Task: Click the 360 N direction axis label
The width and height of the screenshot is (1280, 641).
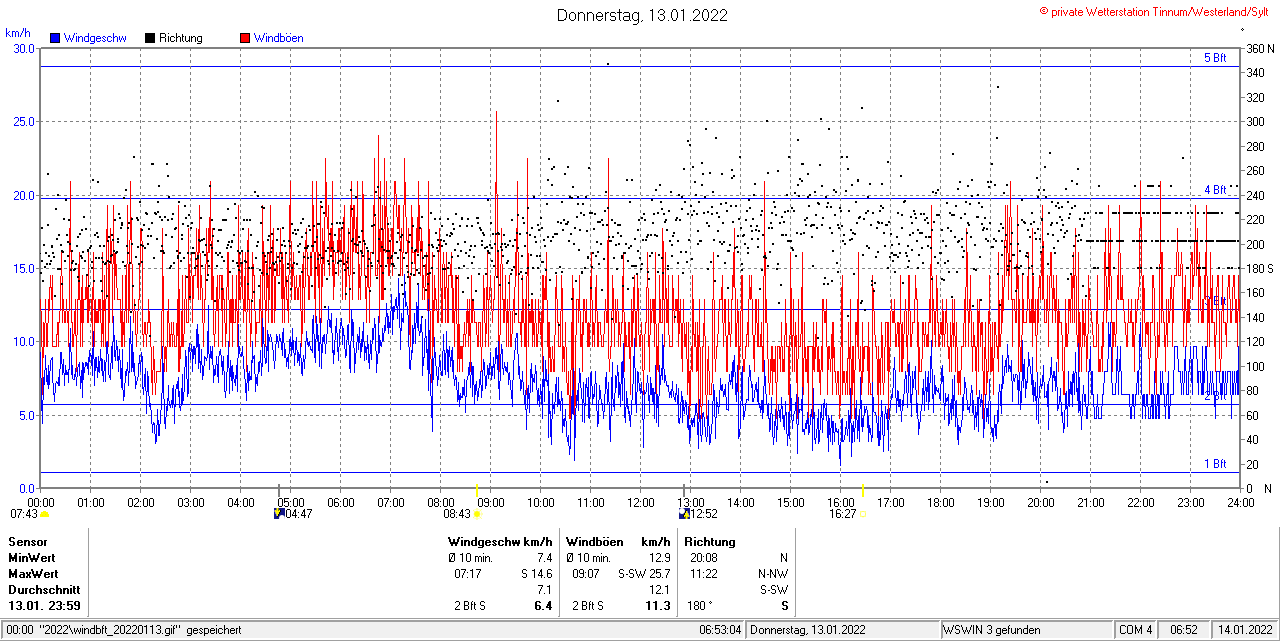Action: pos(1259,48)
